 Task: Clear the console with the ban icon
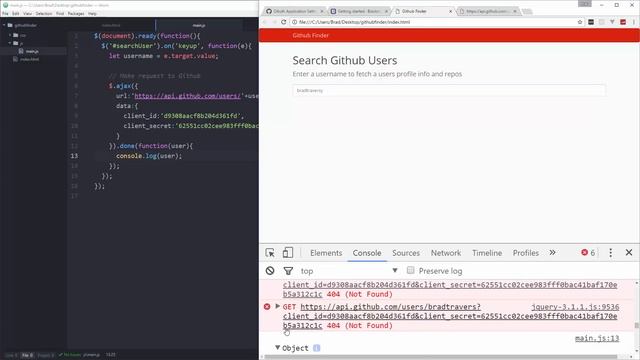pyautogui.click(x=270, y=271)
